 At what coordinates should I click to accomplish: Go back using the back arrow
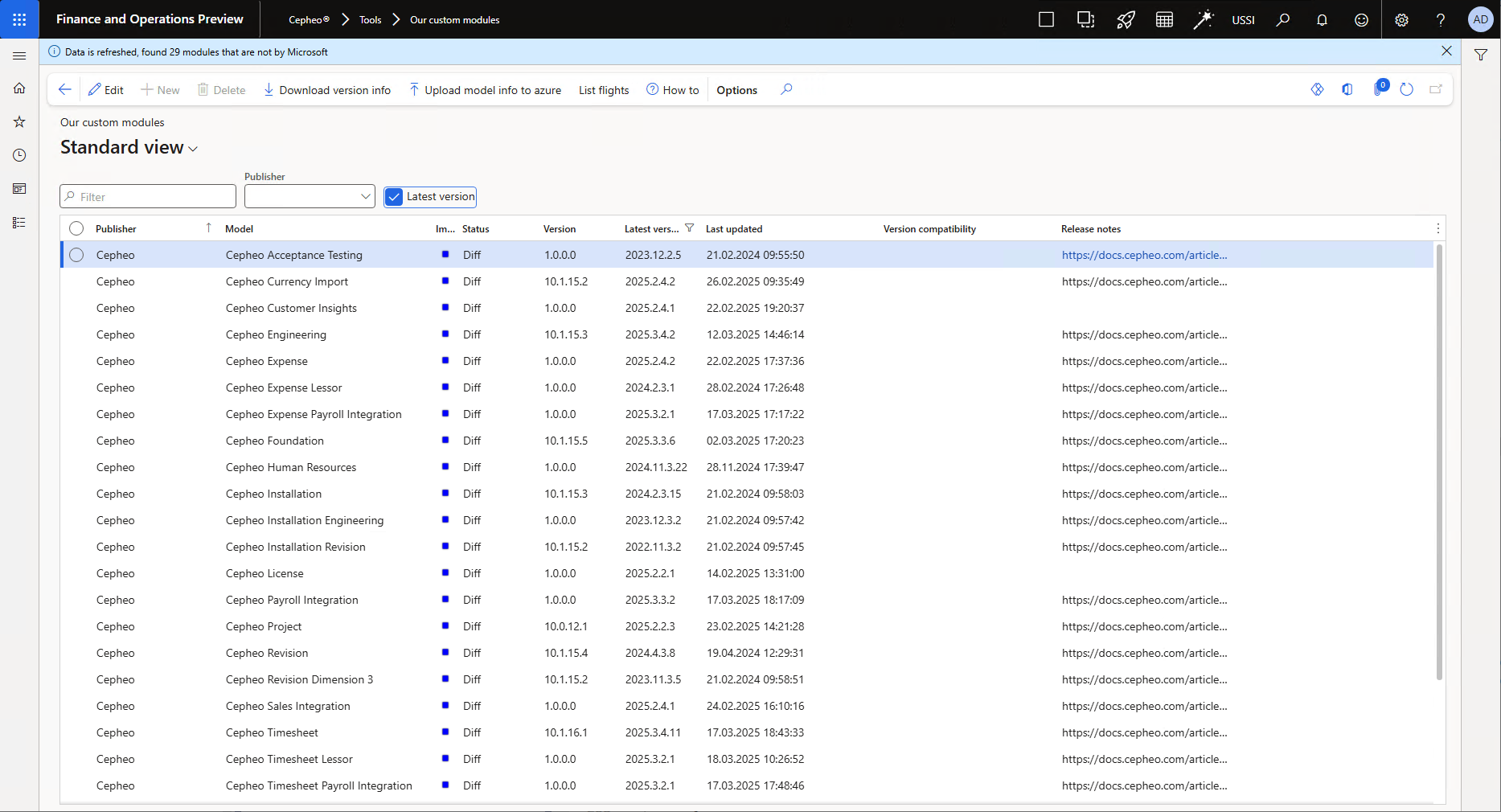[65, 90]
